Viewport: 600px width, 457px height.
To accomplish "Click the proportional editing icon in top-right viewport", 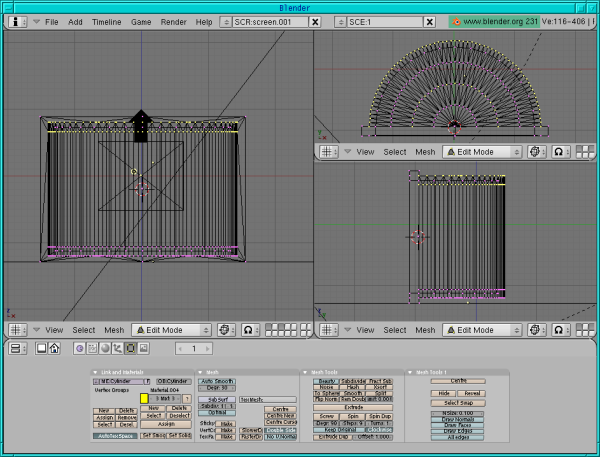I will pyautogui.click(x=561, y=152).
